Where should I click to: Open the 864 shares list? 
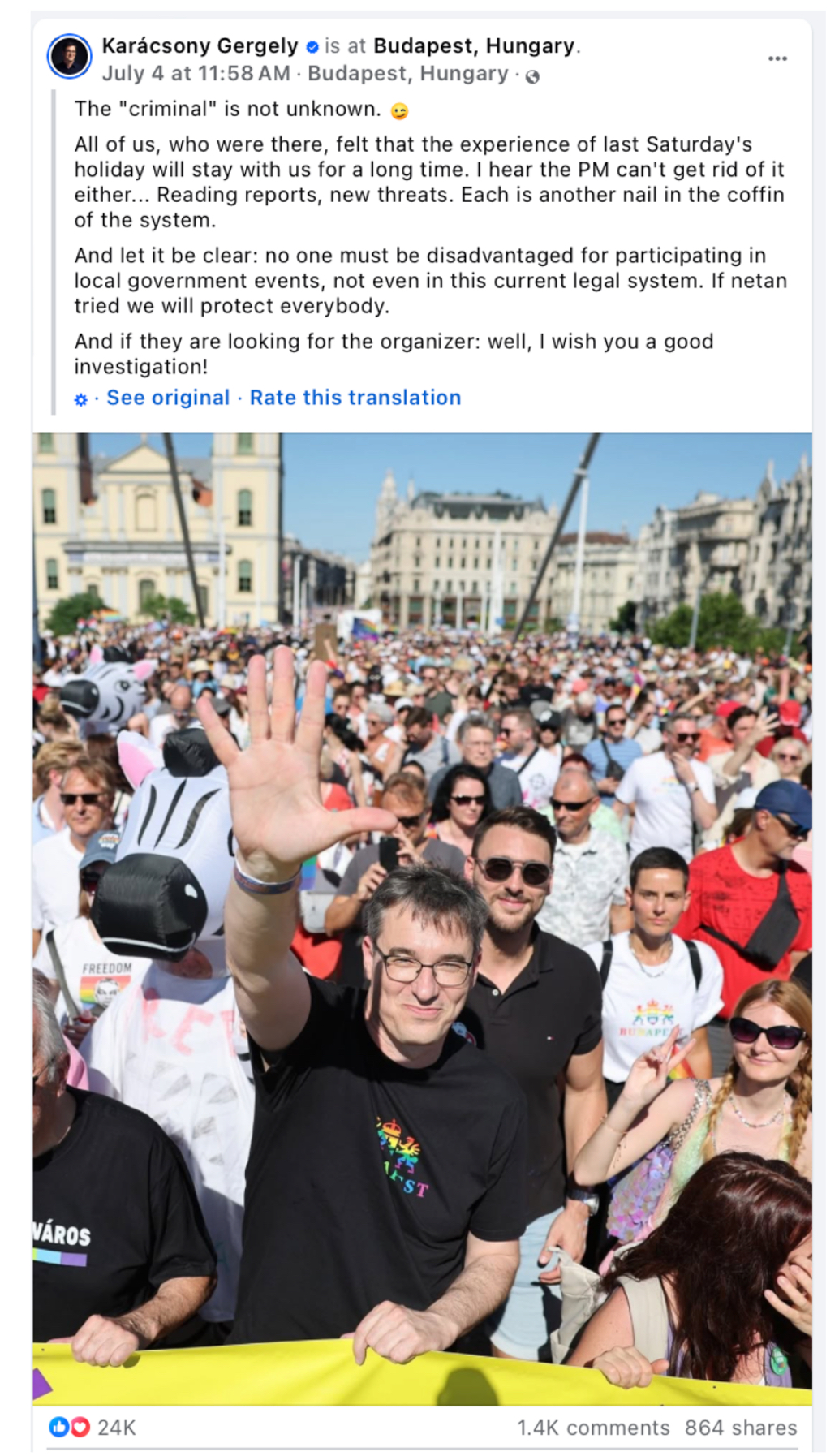(x=741, y=1428)
